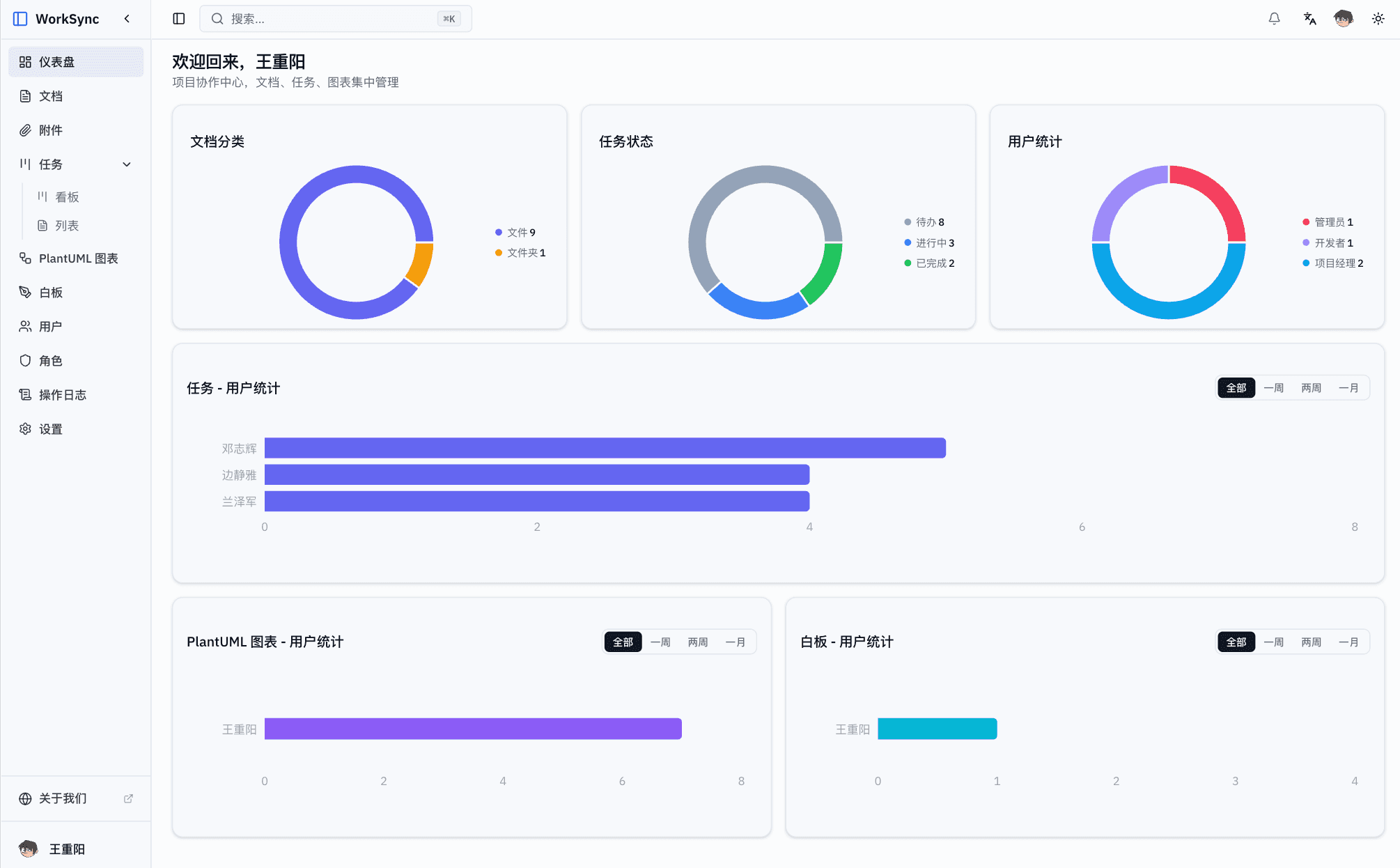Open the 操作日志 activity log

coord(62,394)
